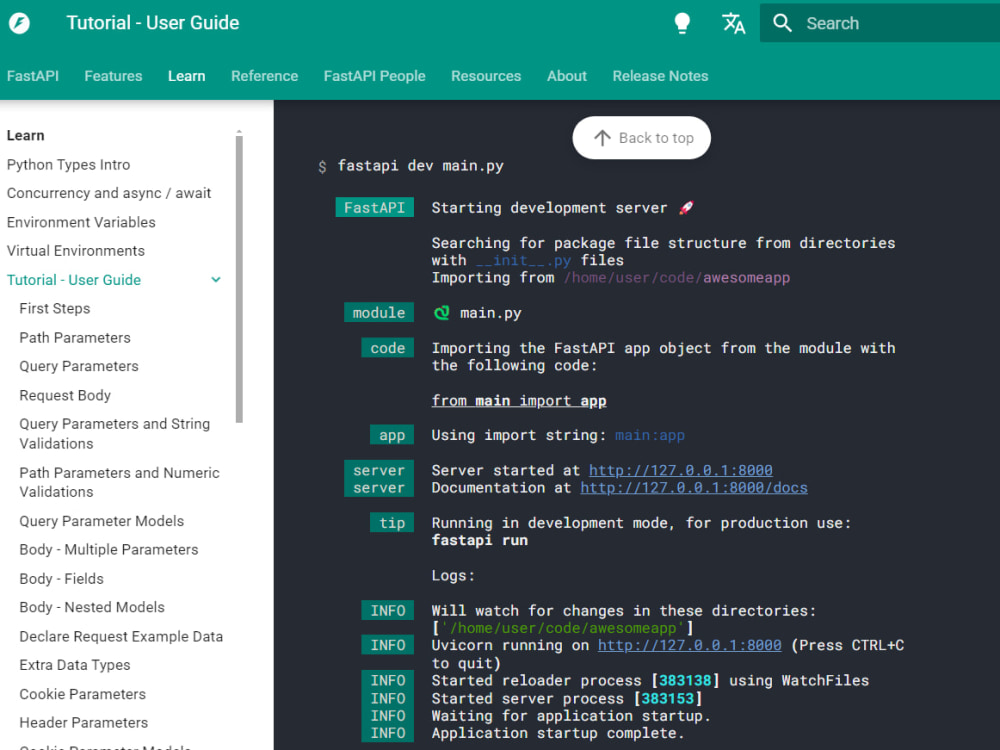Click the 'fastapi dev main.py' command text
This screenshot has height=750, width=1000.
pyautogui.click(x=420, y=166)
